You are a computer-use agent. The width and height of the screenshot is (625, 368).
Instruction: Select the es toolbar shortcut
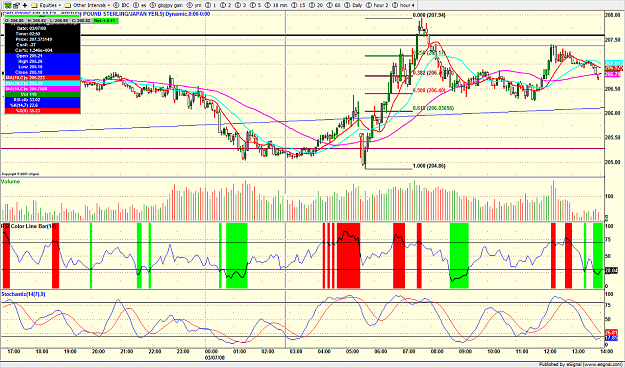140,5
